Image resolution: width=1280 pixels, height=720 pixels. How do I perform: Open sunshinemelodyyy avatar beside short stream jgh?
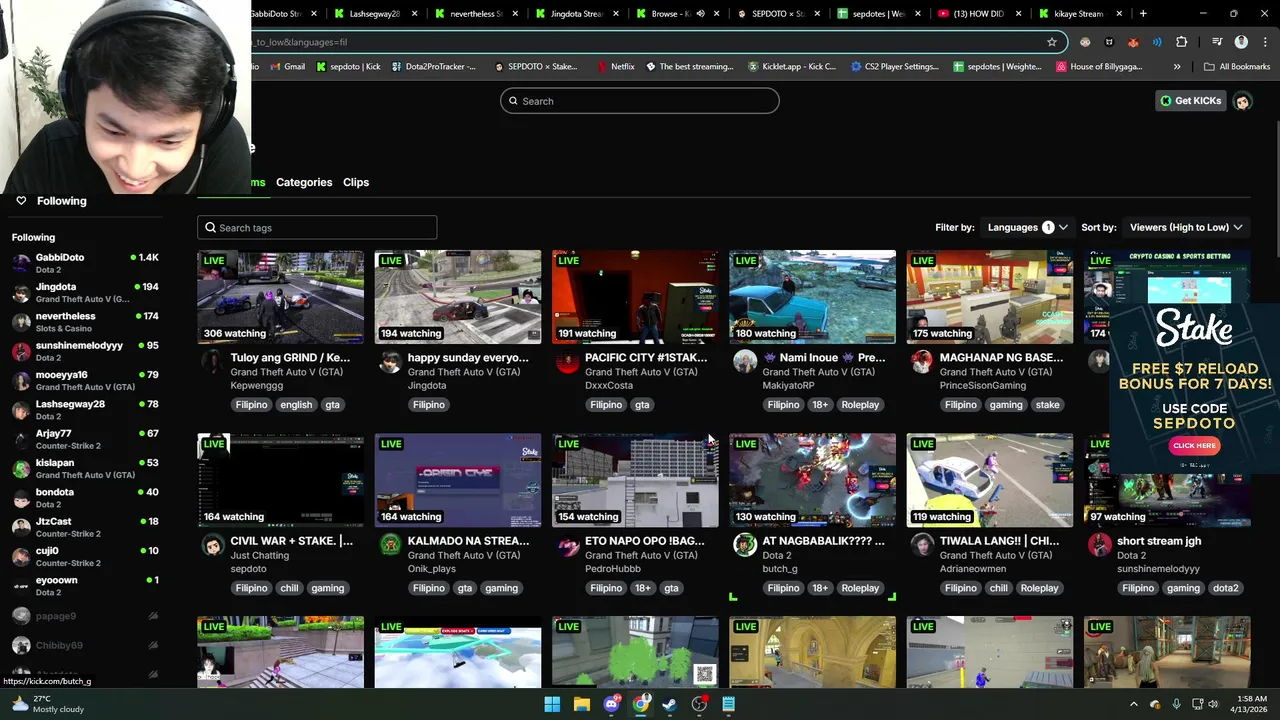click(1099, 545)
